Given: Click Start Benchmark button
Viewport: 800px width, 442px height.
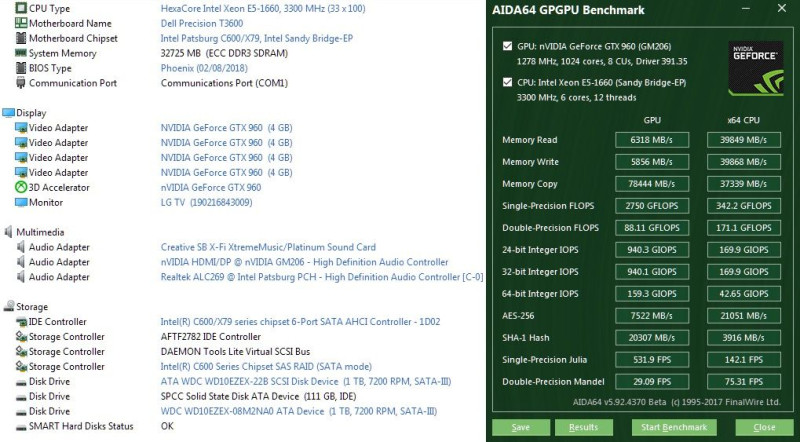Looking at the screenshot, I should pos(674,427).
